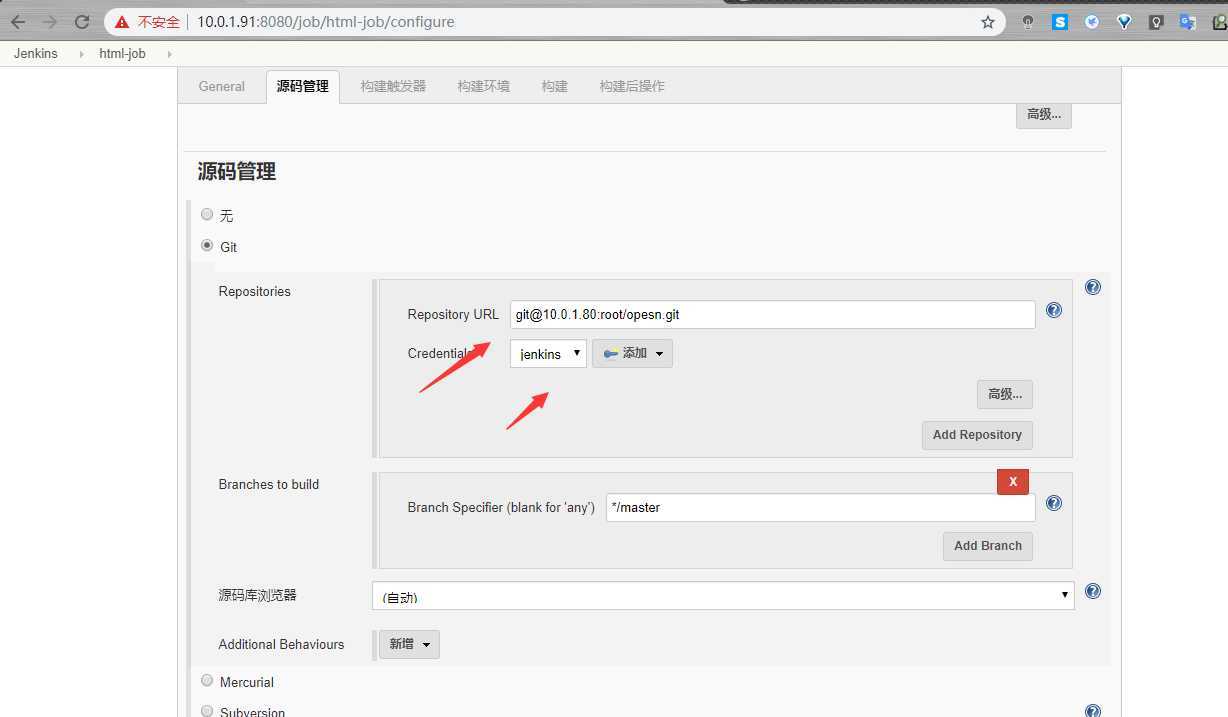The image size is (1228, 717).
Task: Open the Google Translate extension icon
Action: click(x=1188, y=22)
